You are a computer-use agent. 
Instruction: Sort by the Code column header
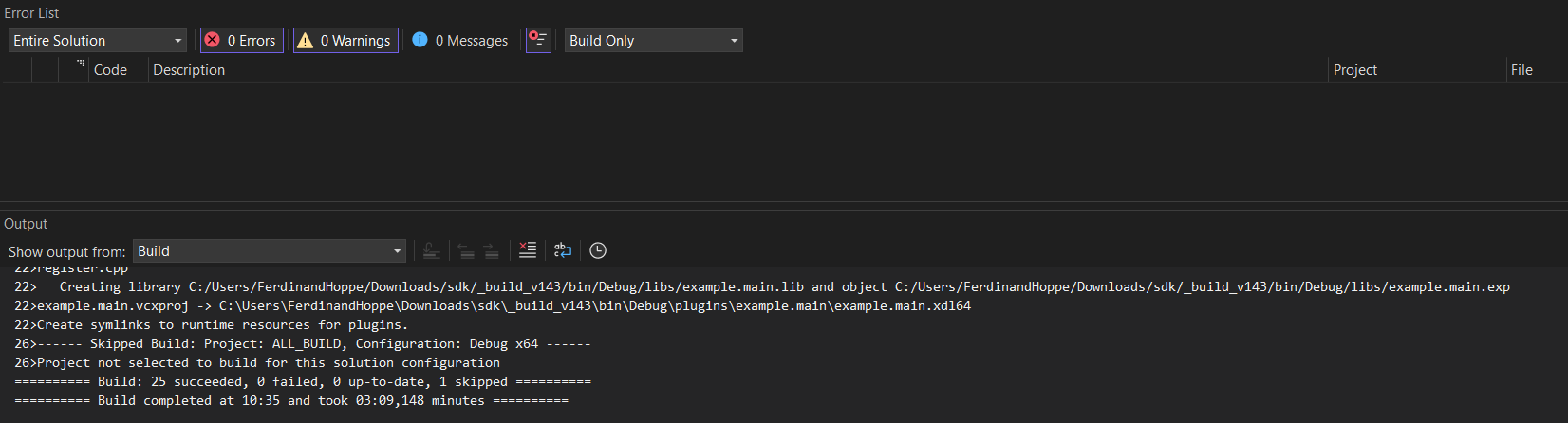[110, 70]
